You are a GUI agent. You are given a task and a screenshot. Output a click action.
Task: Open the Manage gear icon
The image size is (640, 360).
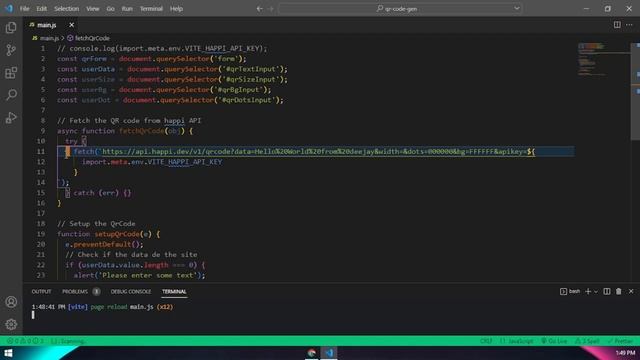pos(11,324)
